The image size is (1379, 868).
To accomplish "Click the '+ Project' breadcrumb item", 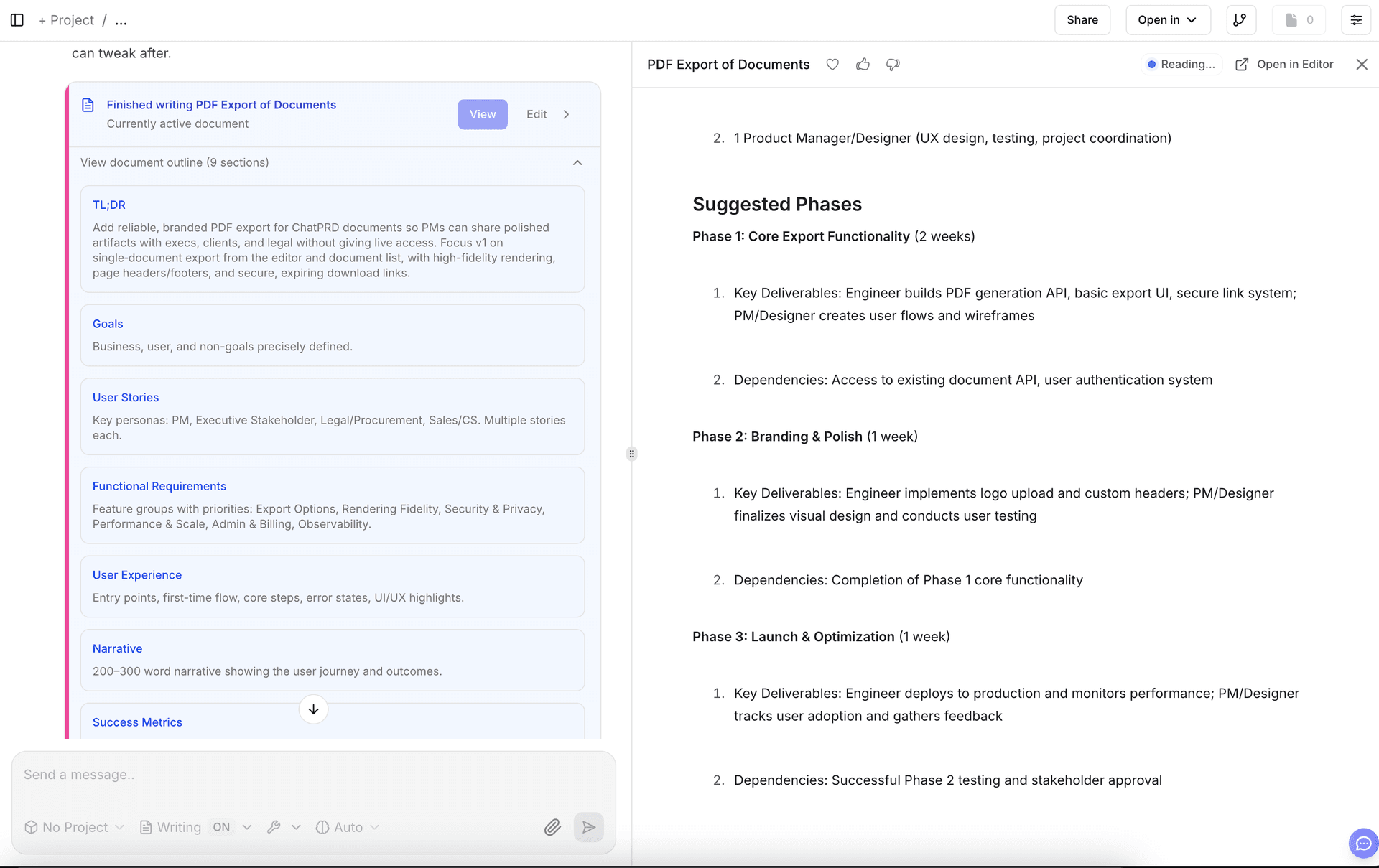I will pos(66,19).
